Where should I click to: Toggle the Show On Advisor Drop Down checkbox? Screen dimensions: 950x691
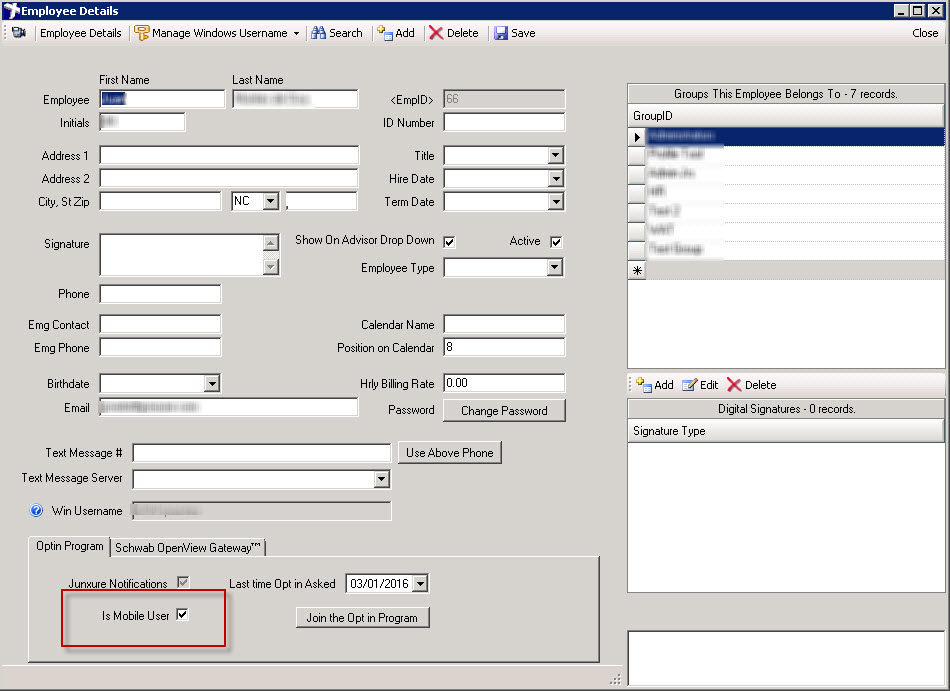tap(449, 242)
